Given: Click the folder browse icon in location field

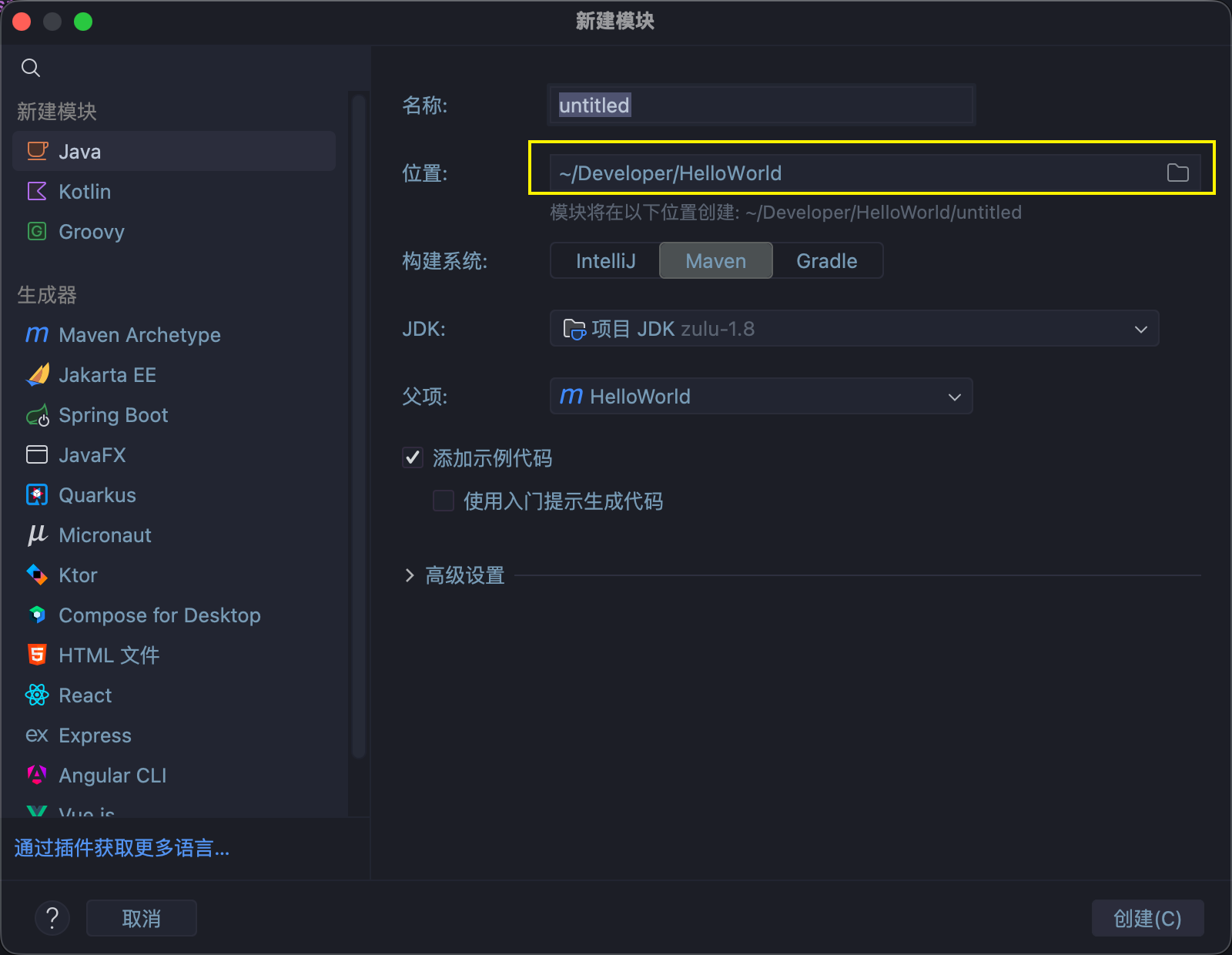Looking at the screenshot, I should point(1177,173).
